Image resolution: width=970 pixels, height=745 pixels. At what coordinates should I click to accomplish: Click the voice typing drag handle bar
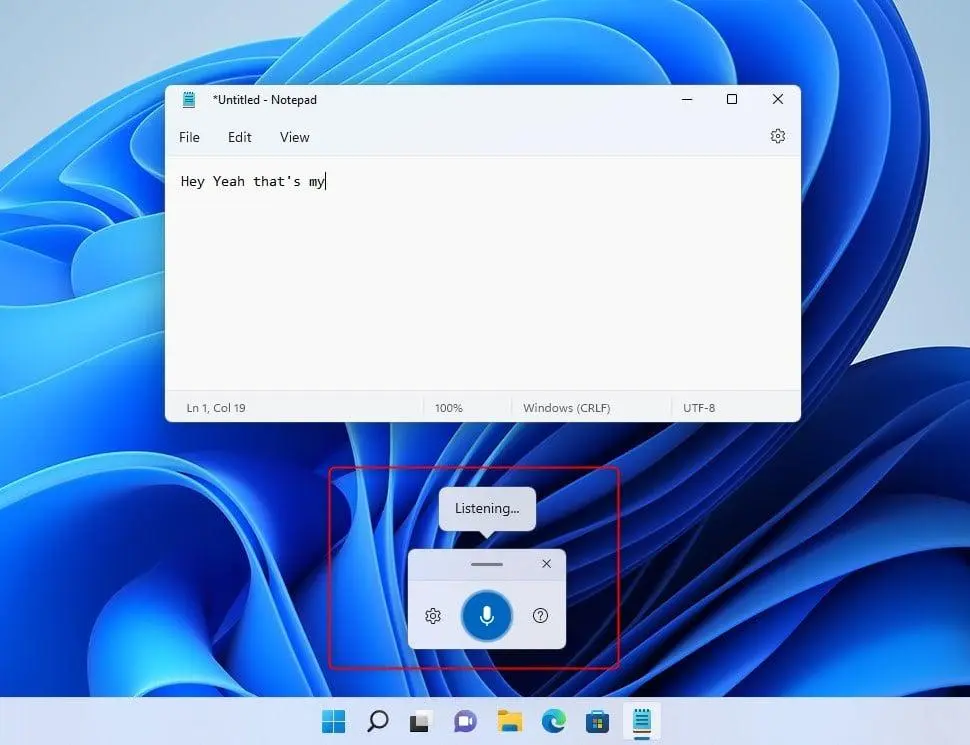487,564
